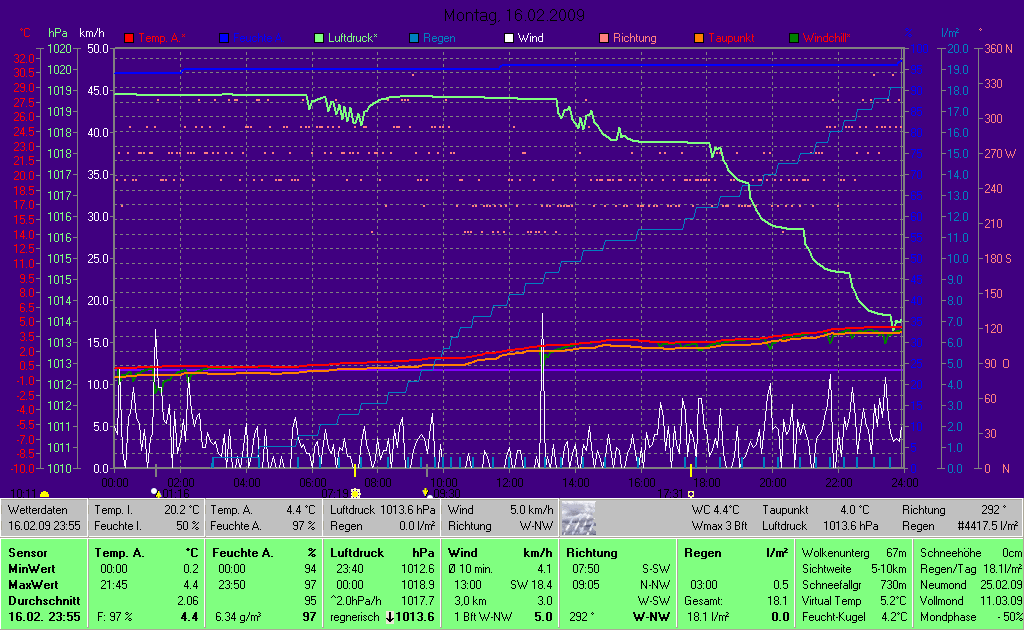Toggle the red Temp. A. legend square
The image size is (1024, 630).
(x=128, y=38)
